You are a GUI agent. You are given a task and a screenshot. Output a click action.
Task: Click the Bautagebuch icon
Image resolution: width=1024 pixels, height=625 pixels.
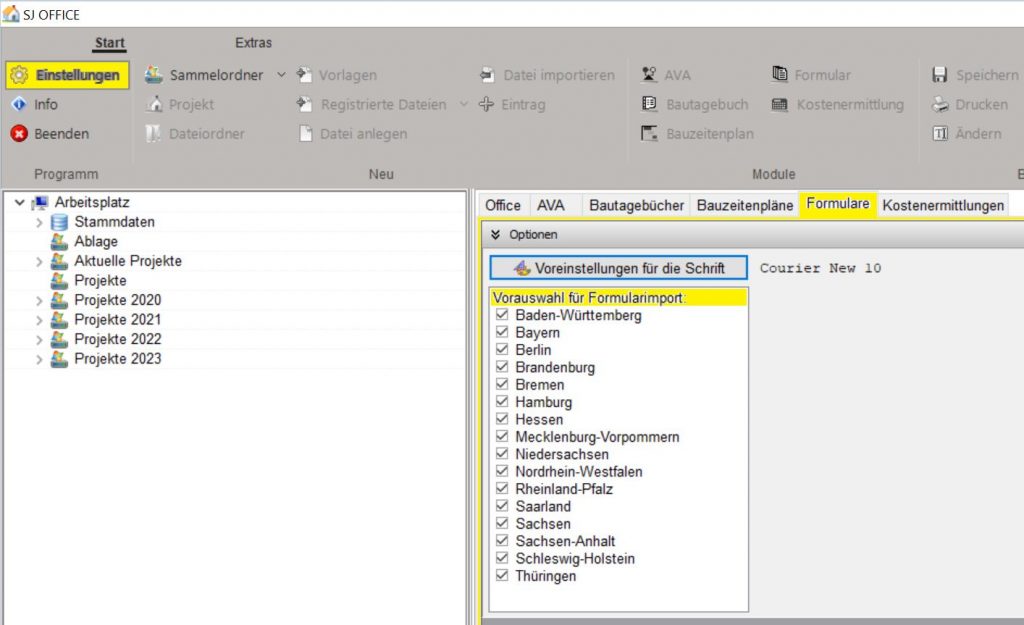649,104
